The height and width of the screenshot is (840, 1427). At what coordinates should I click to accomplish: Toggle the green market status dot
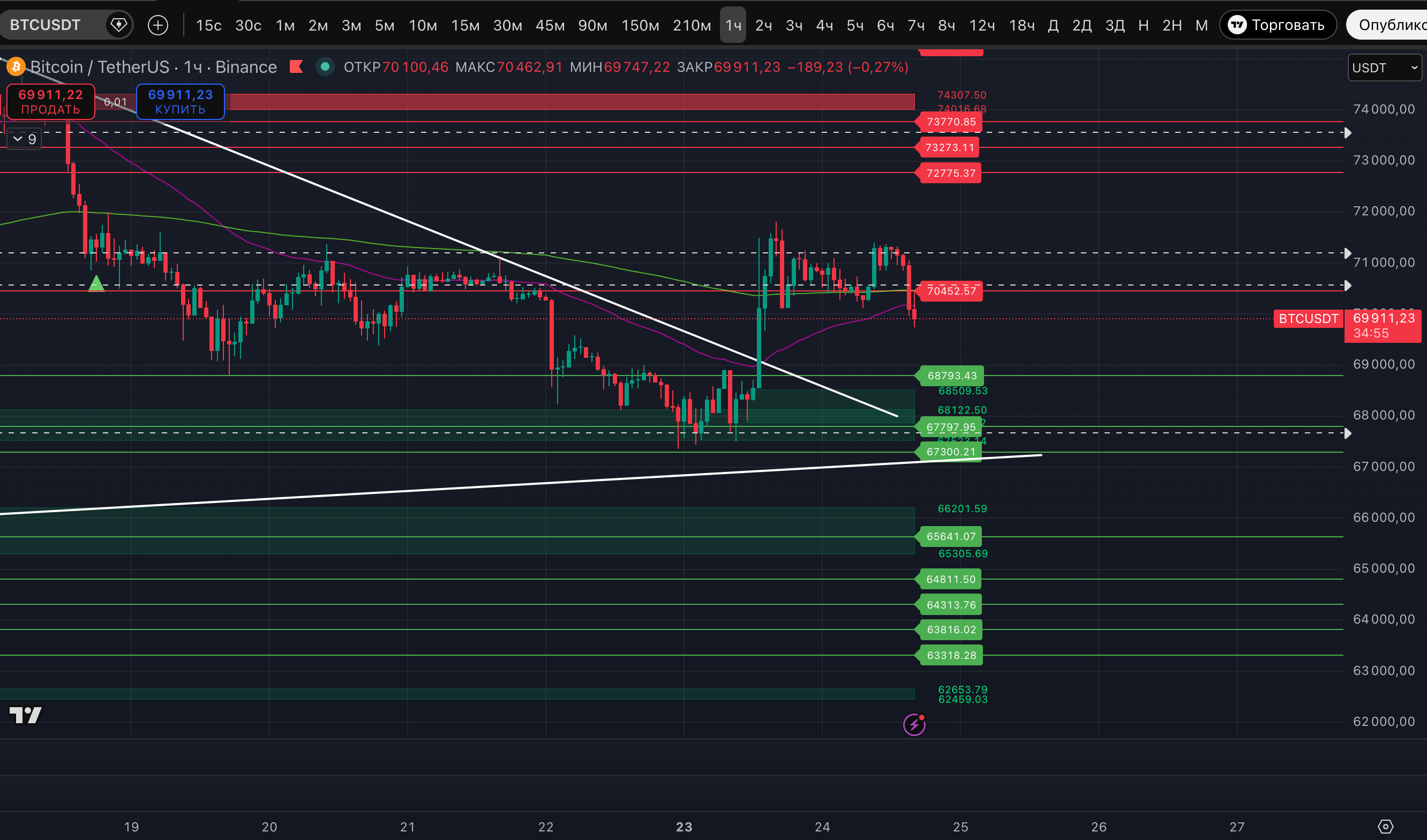click(325, 67)
